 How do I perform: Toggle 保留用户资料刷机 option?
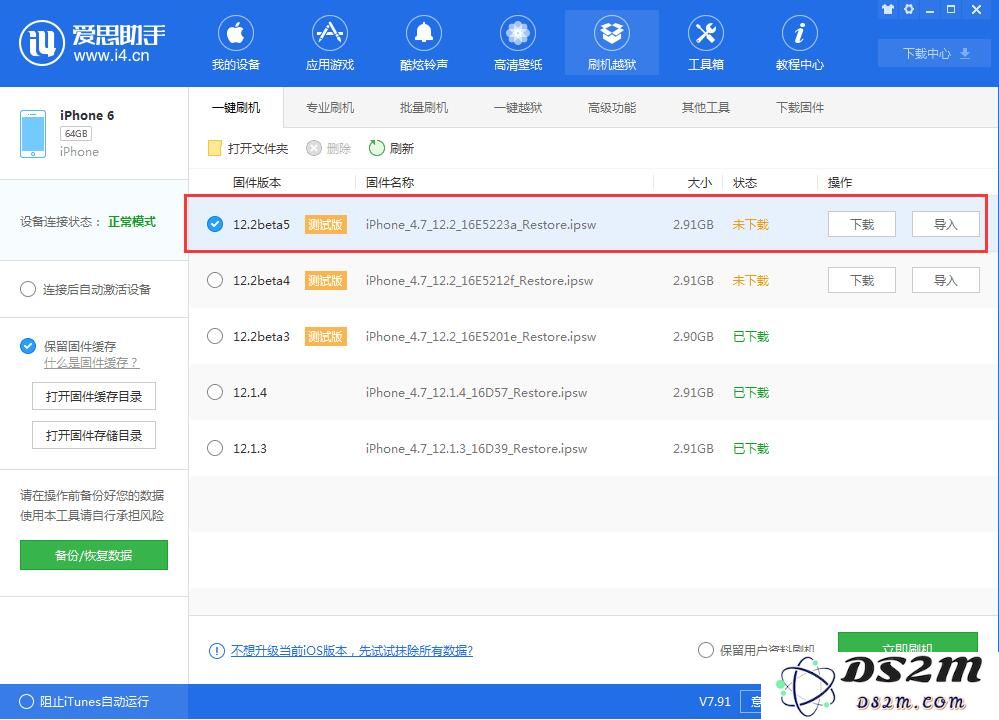click(705, 650)
